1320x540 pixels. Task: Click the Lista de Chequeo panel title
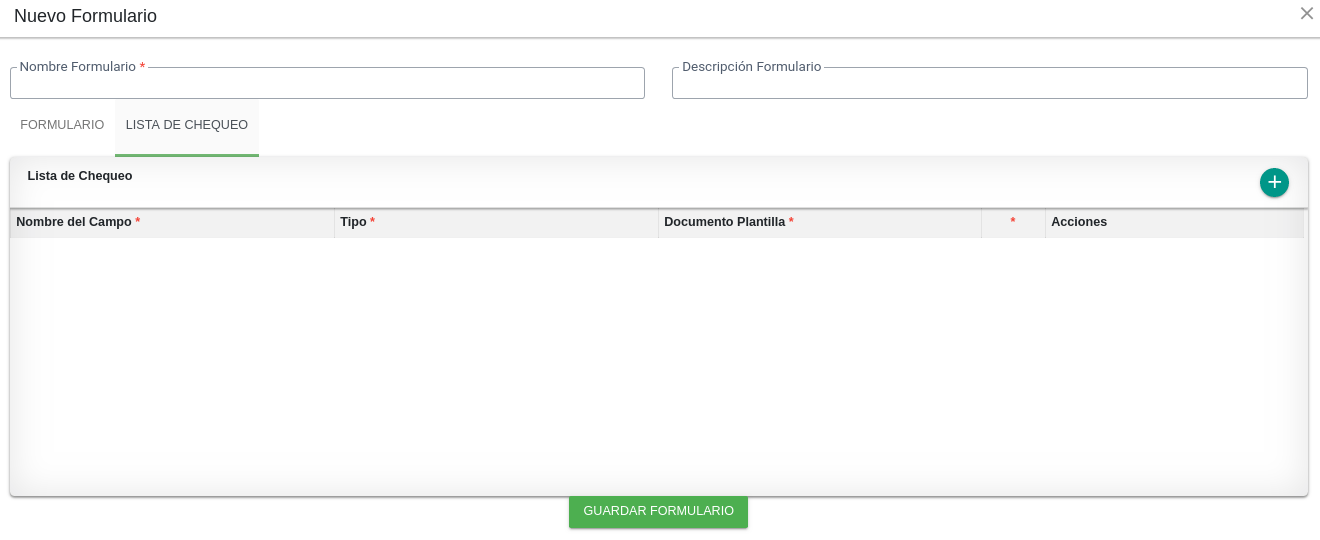tap(80, 176)
